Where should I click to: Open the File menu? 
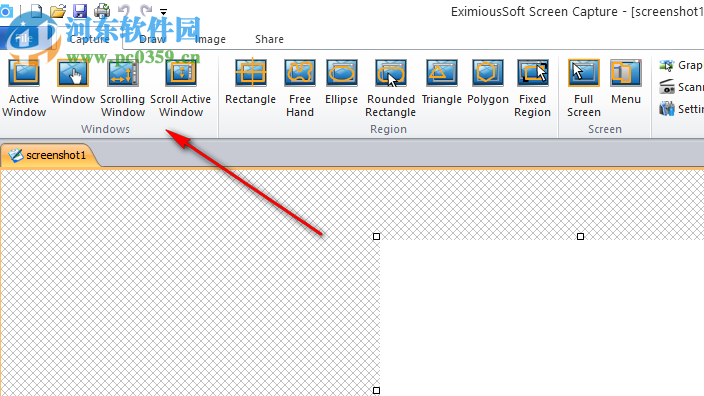click(x=25, y=39)
